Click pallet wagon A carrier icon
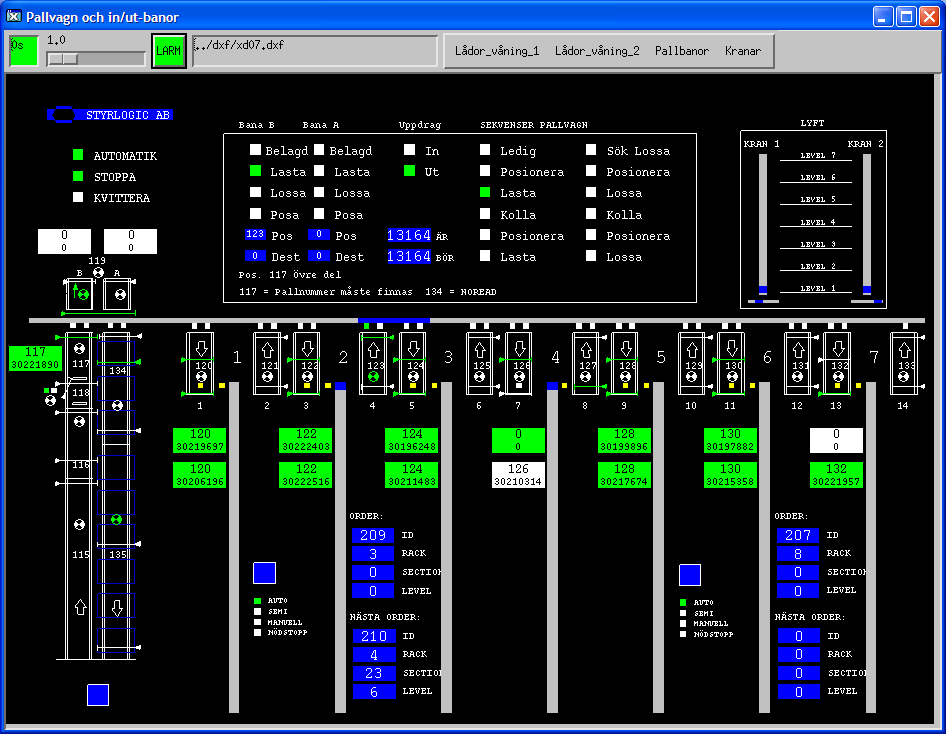Image resolution: width=946 pixels, height=734 pixels. tap(118, 294)
